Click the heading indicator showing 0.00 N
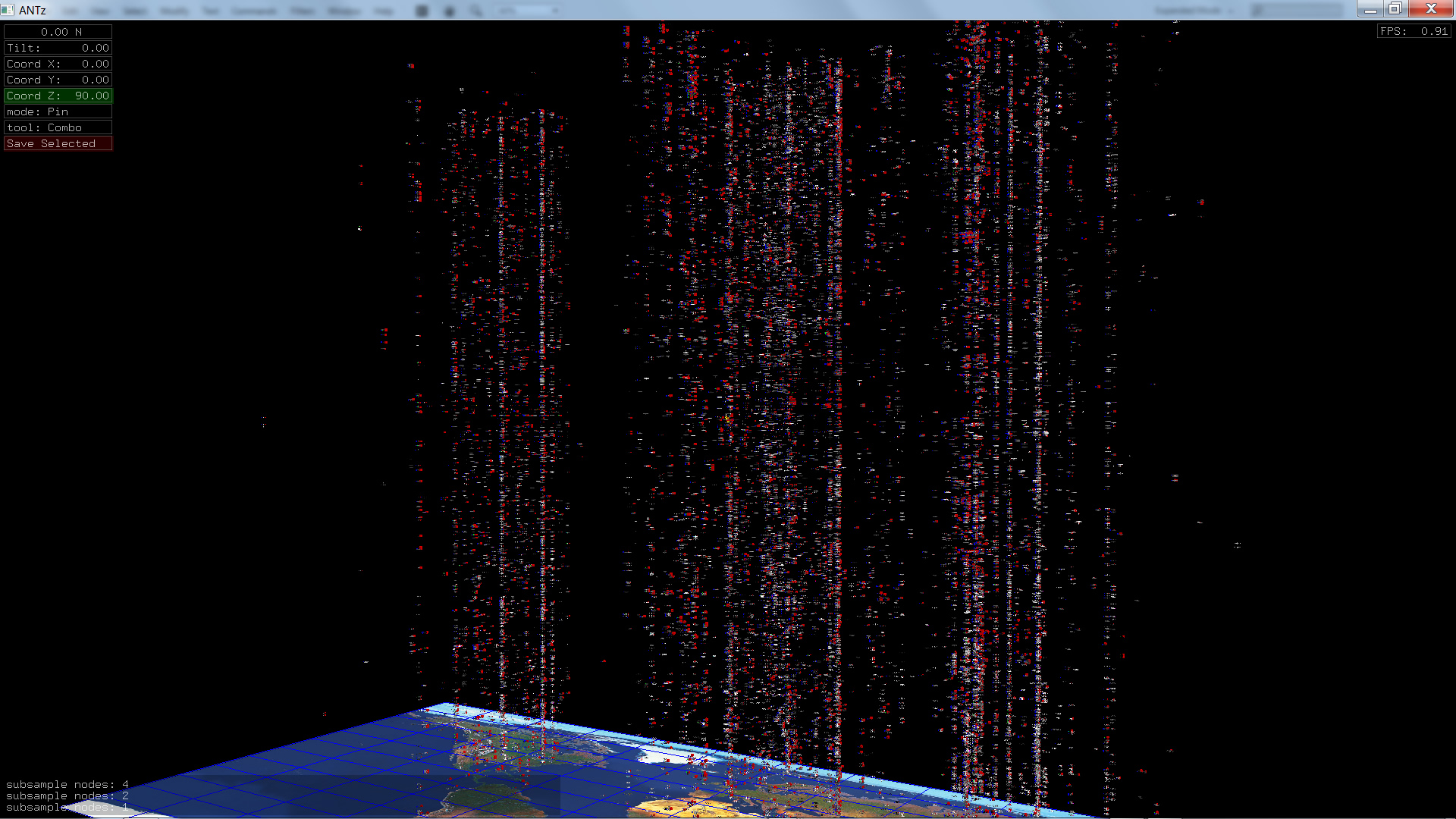Image resolution: width=1456 pixels, height=819 pixels. pos(58,32)
